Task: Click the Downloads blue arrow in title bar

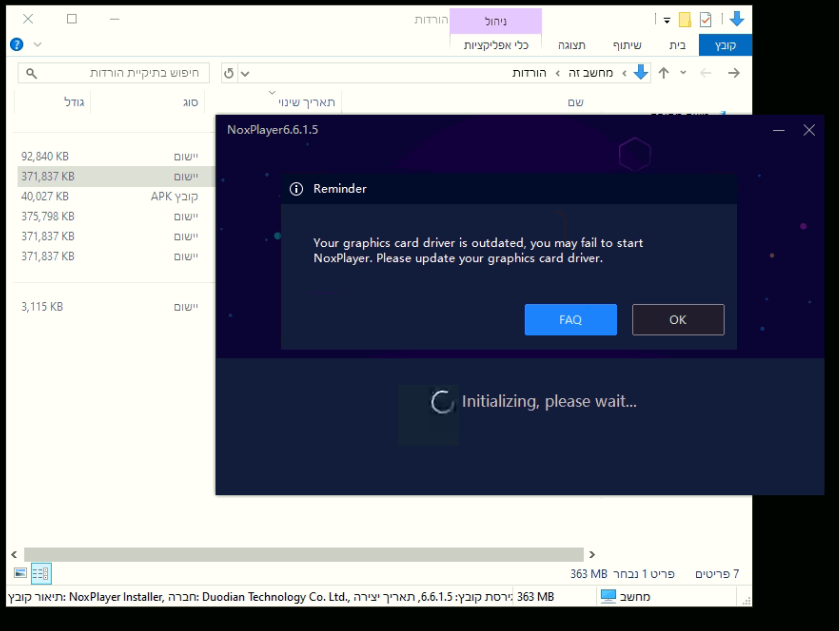Action: [737, 19]
